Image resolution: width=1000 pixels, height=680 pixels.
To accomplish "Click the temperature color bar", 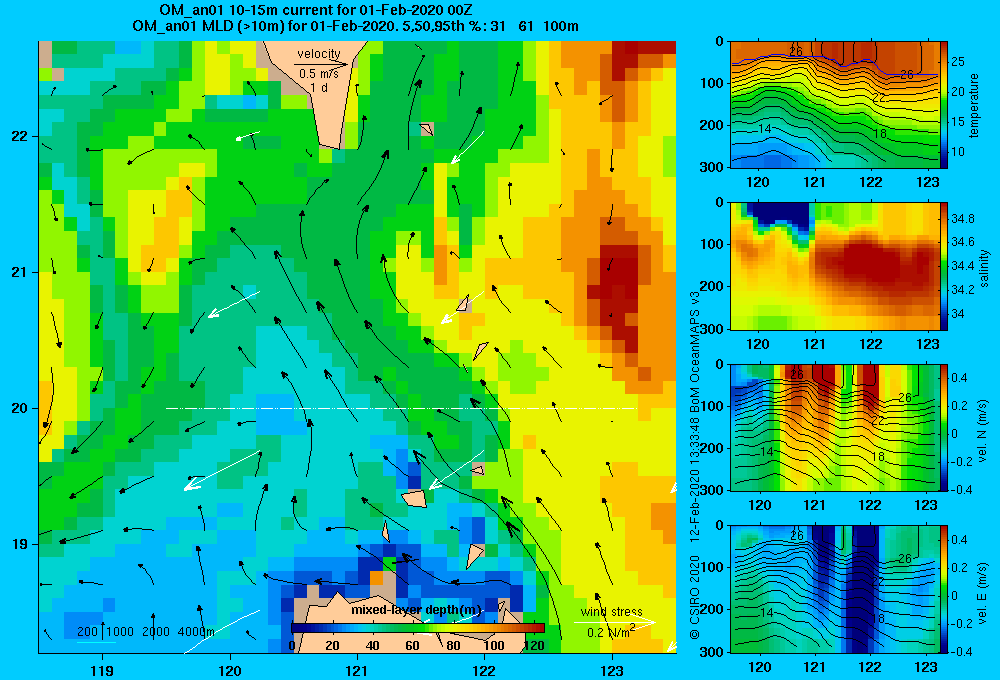I will click(x=944, y=105).
